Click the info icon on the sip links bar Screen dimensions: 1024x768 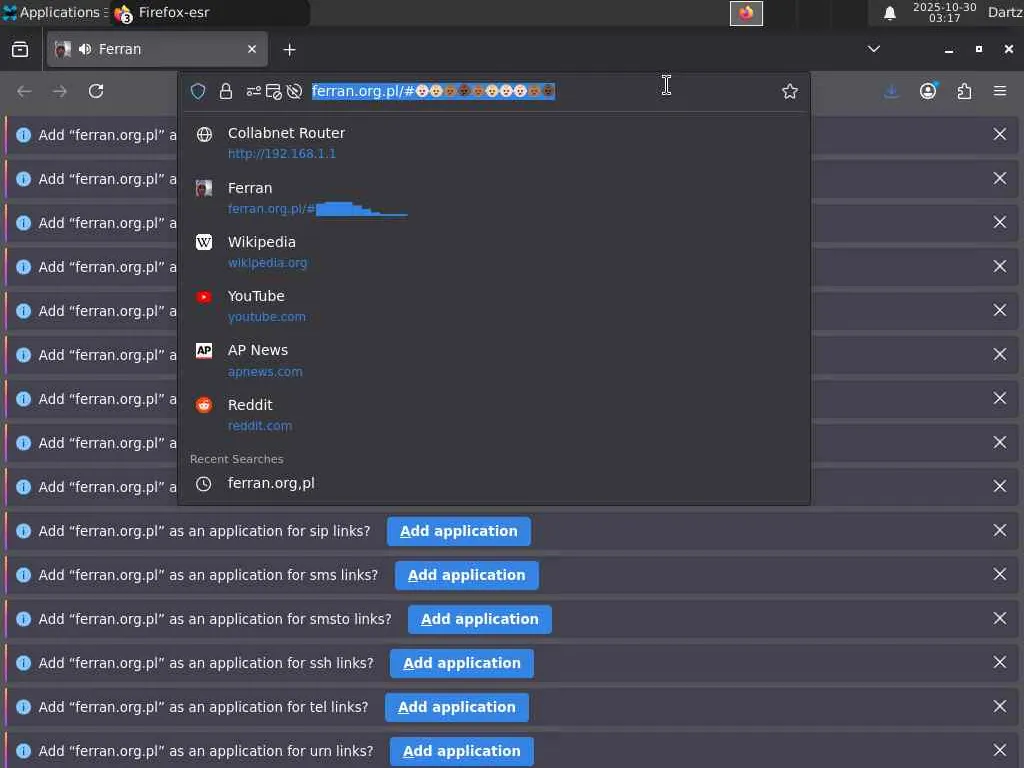pyautogui.click(x=24, y=531)
